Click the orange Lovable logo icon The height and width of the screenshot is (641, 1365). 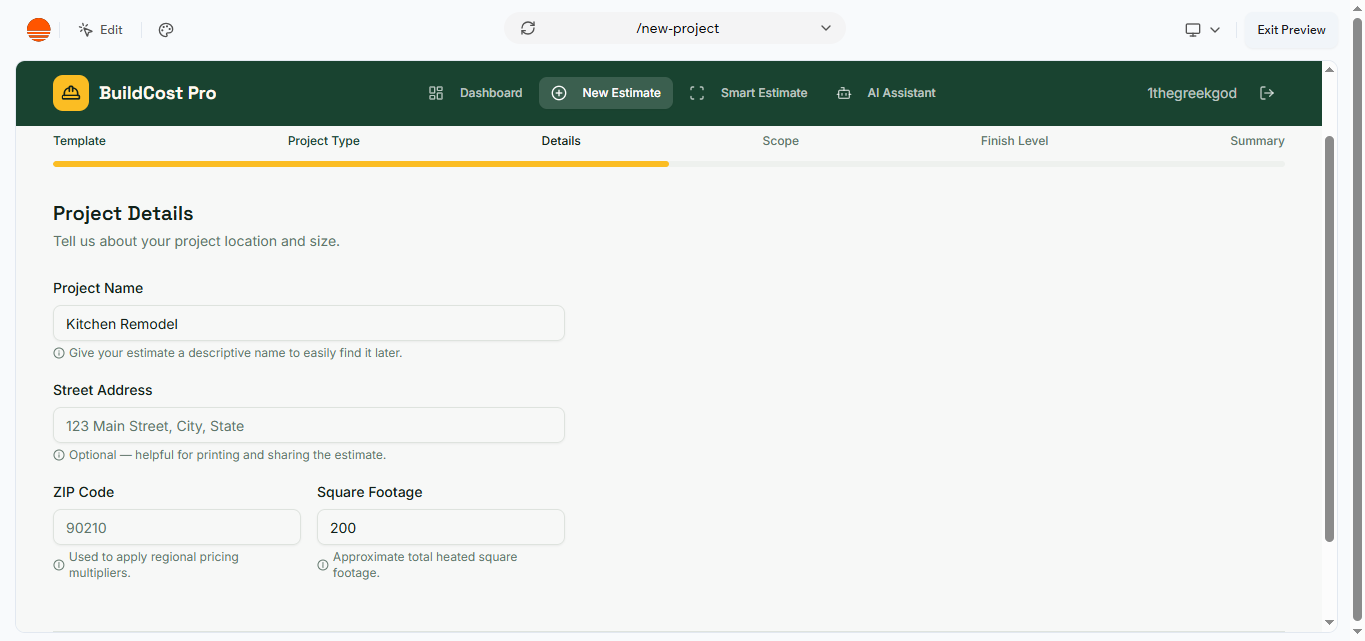(x=38, y=30)
